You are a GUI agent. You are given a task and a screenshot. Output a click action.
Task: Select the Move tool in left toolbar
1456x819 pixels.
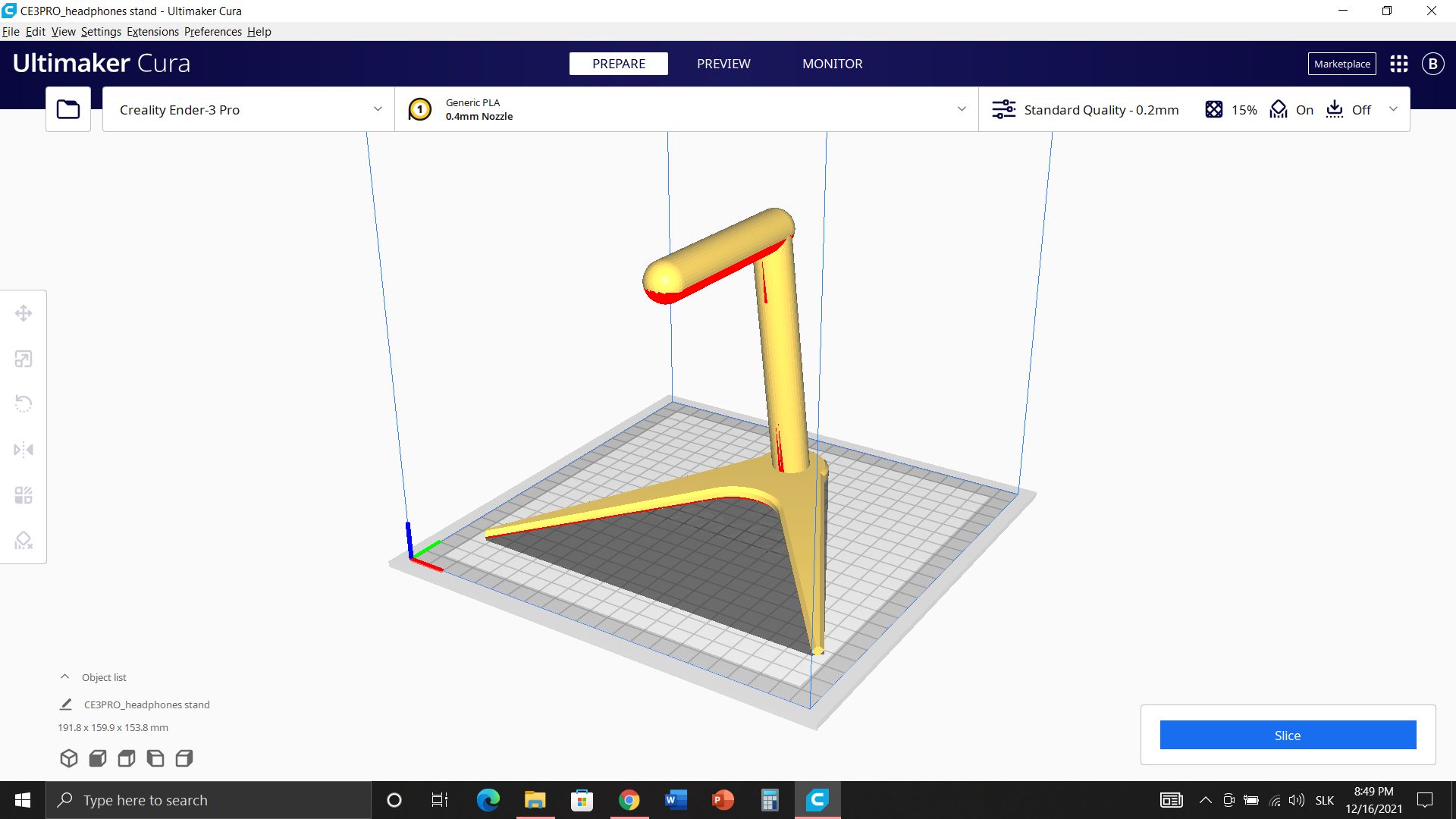click(x=24, y=313)
